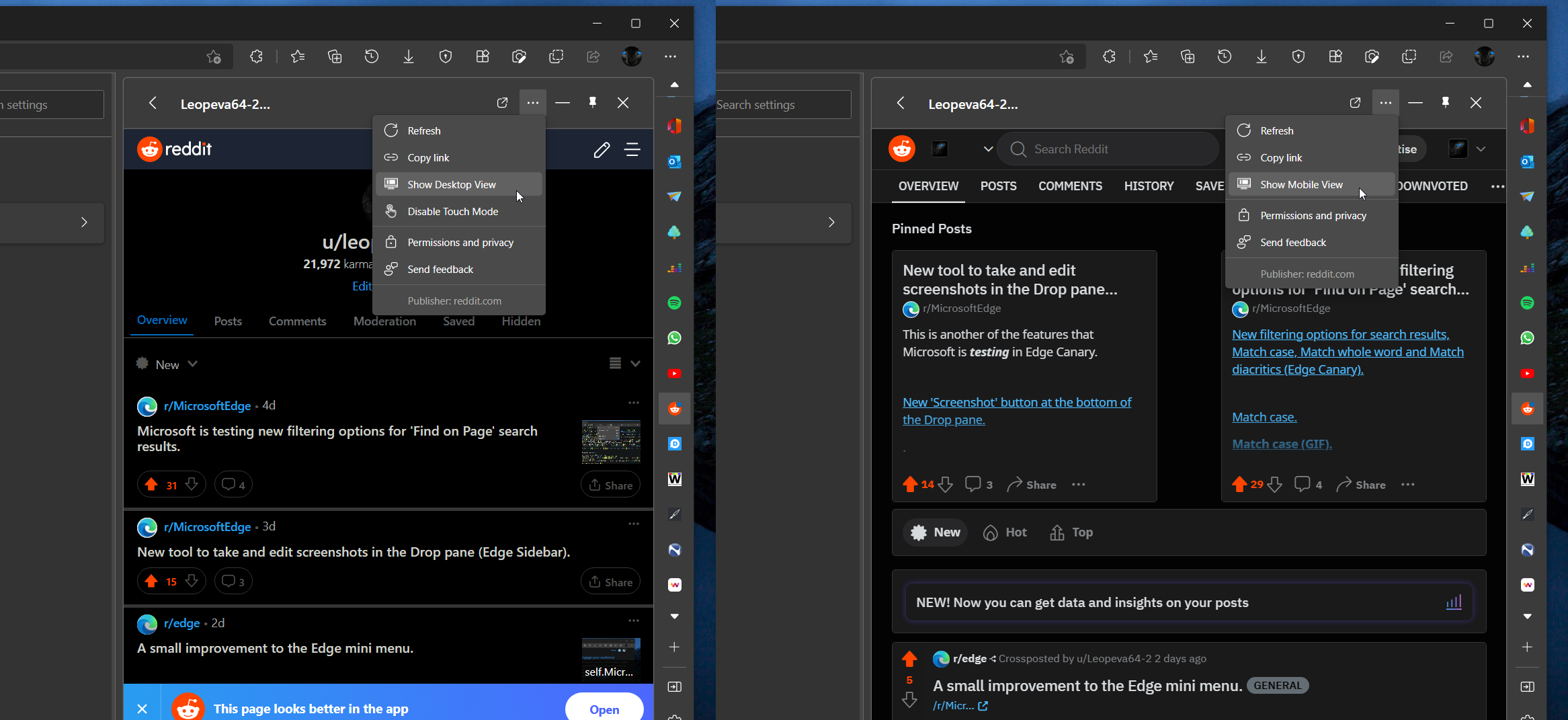This screenshot has width=1568, height=720.
Task: Expand the settings row chevron in left window
Action: pos(84,223)
